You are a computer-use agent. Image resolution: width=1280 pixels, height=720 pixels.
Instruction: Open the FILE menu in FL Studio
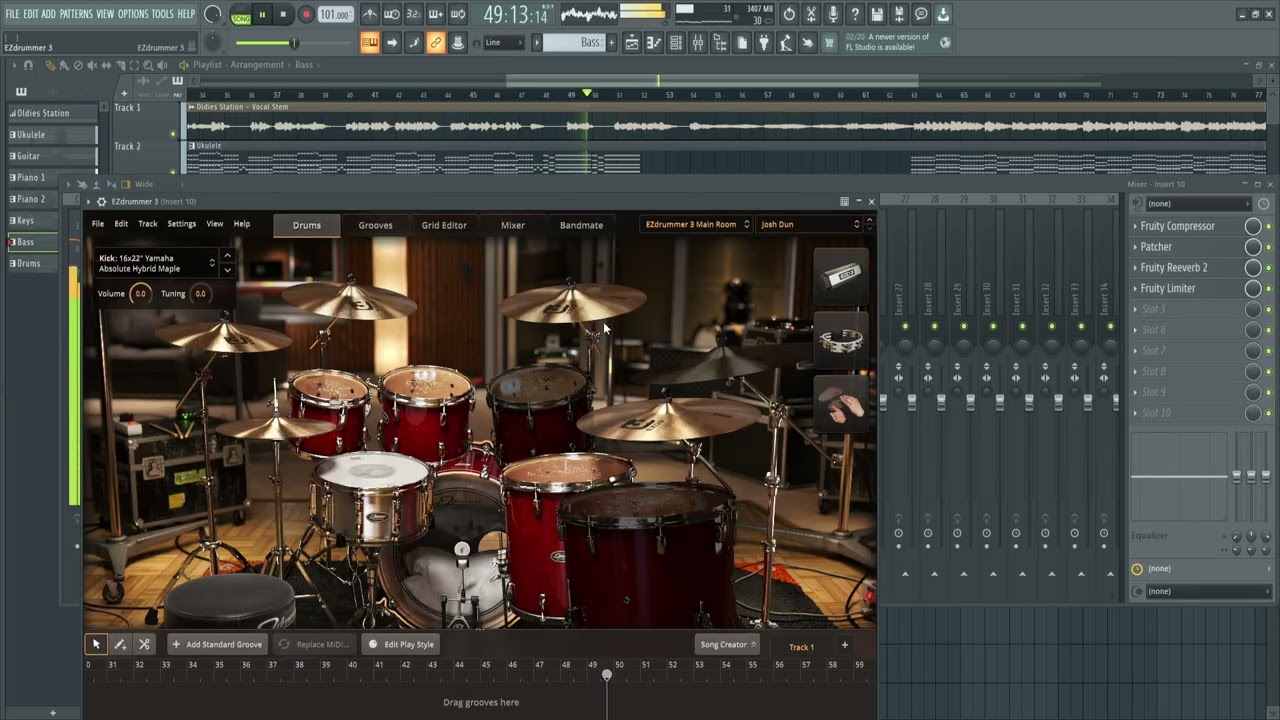click(12, 14)
